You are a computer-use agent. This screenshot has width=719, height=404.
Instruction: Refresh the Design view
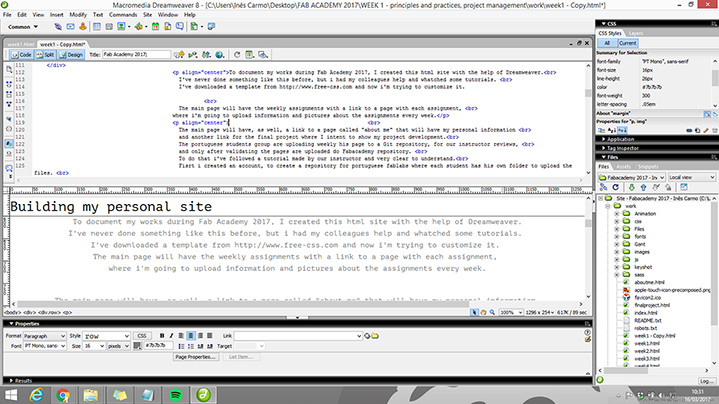(x=237, y=55)
